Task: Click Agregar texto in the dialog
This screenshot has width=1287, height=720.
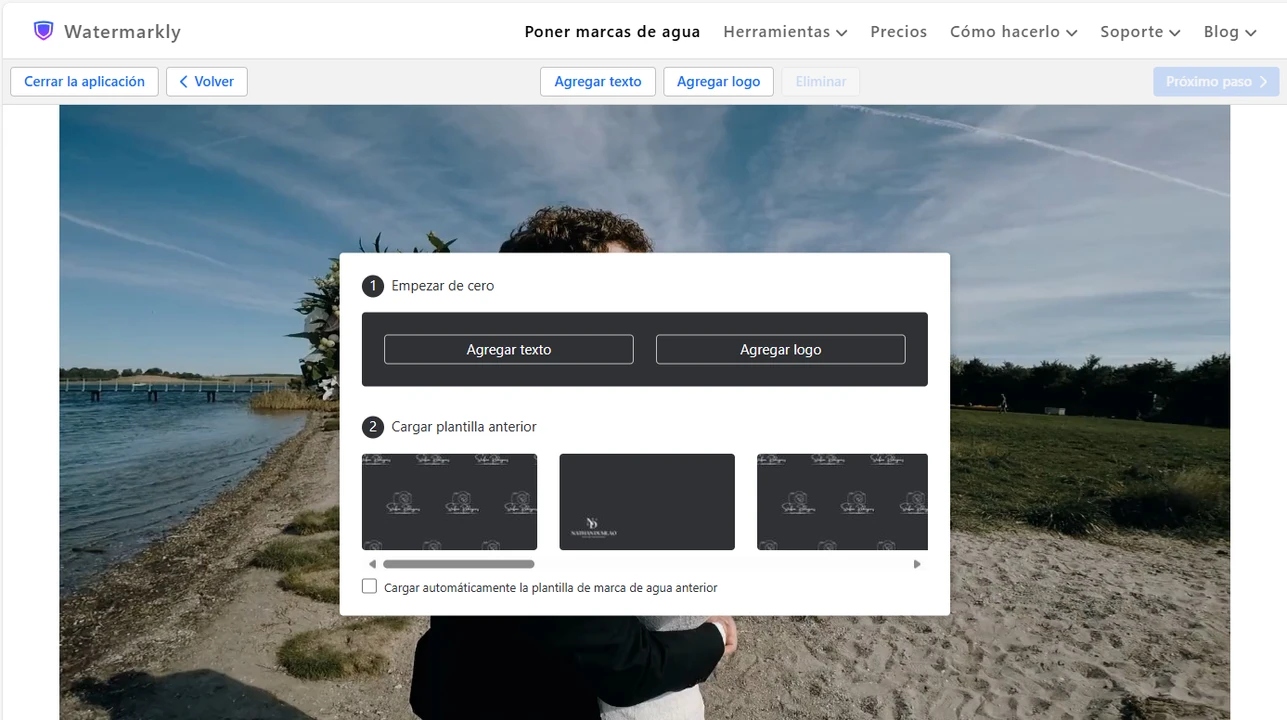Action: click(x=508, y=350)
